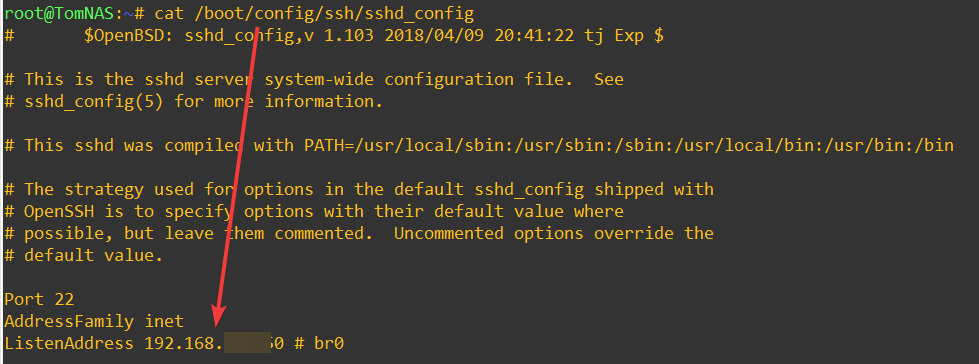
Task: Click the word 'Uncommented' in the comments
Action: (x=448, y=233)
